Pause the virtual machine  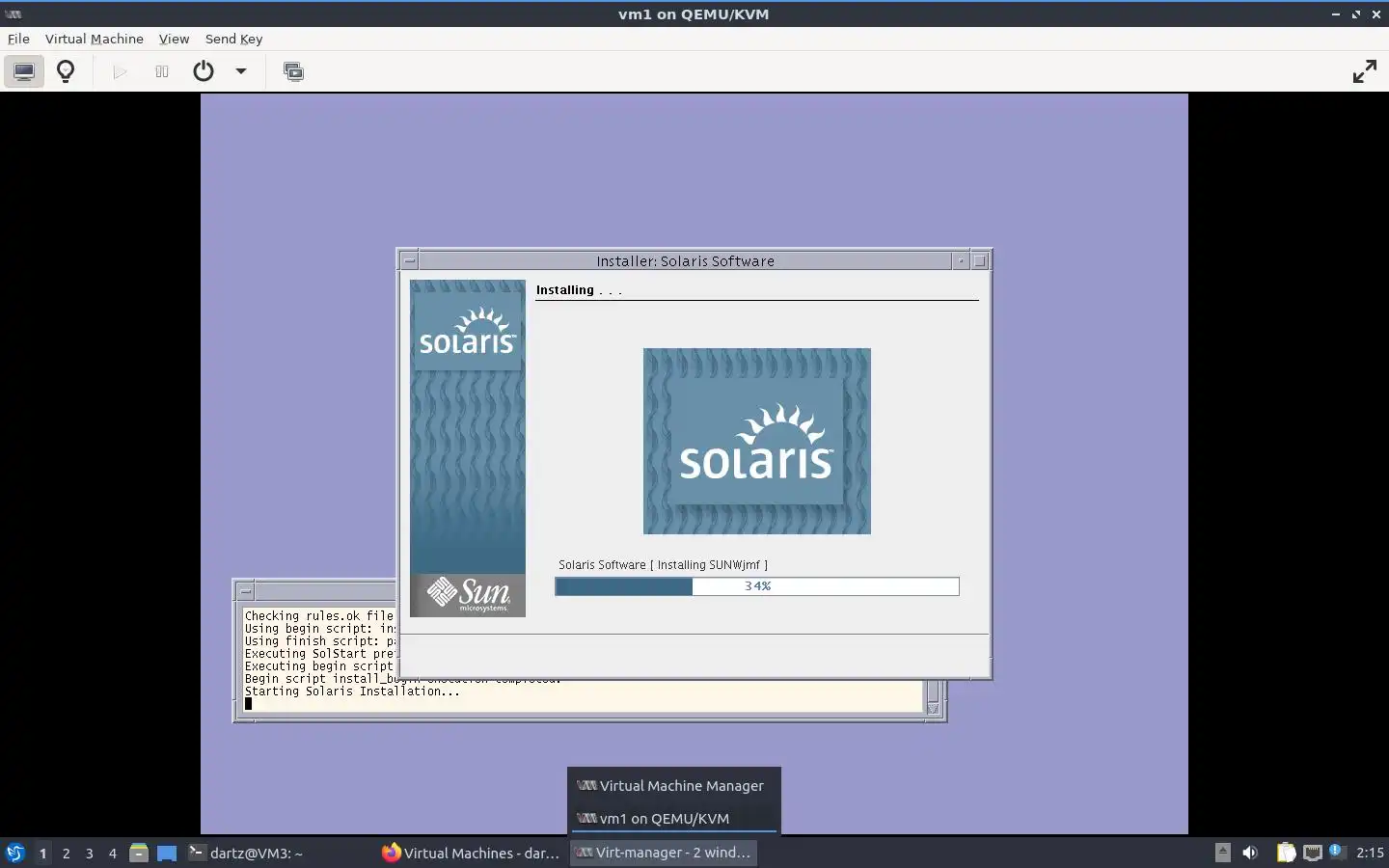pos(162,71)
